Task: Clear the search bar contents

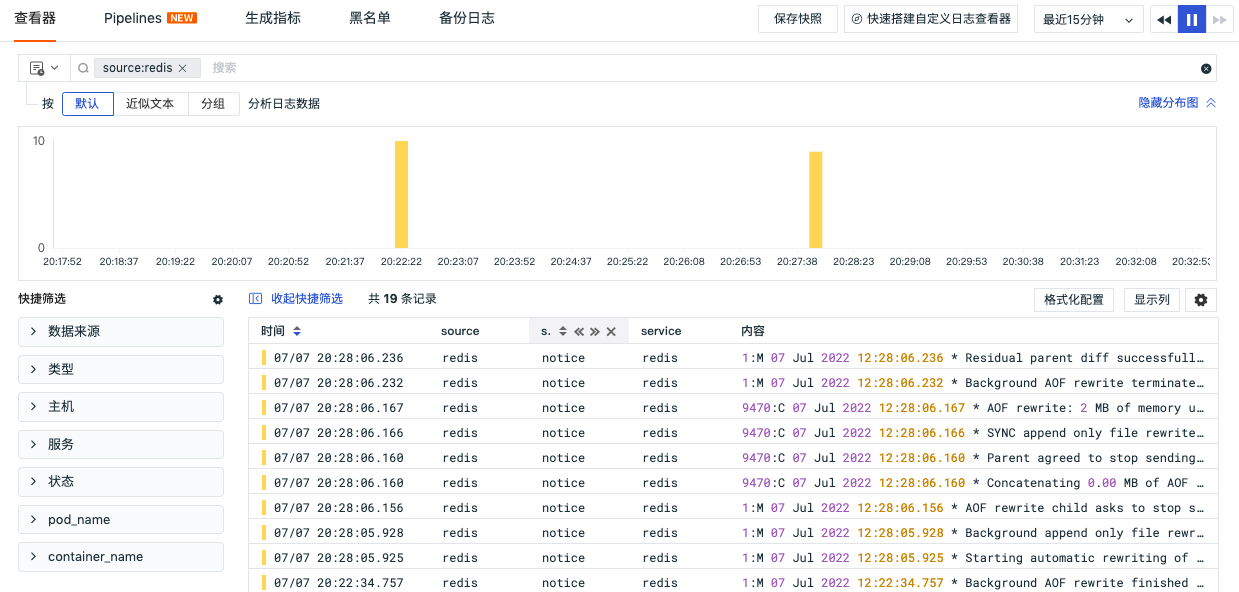Action: point(1206,68)
